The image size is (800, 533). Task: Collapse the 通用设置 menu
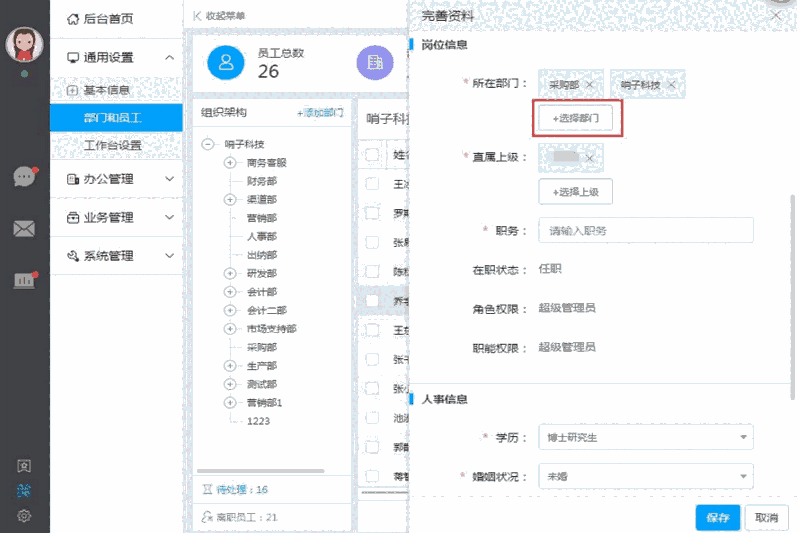[x=117, y=58]
